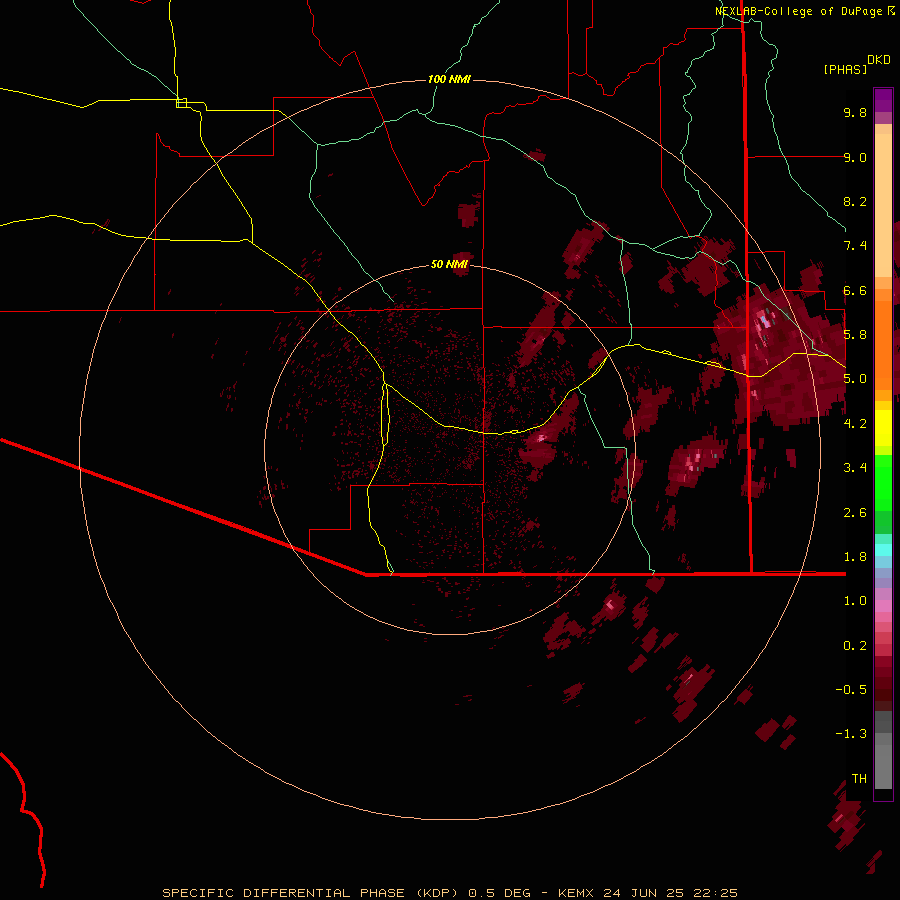The image size is (900, 900).
Task: Click the gray TH band of color scale
Action: pos(883,766)
